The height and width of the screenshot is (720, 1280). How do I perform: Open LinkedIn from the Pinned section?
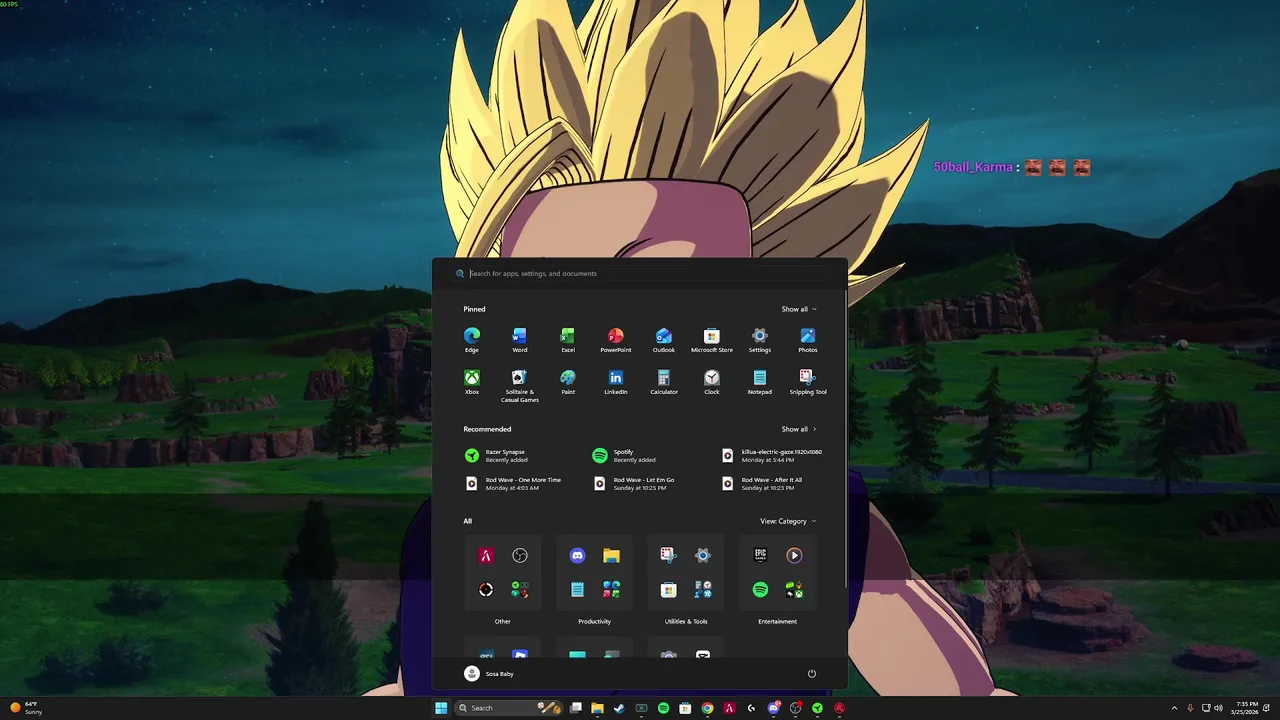tap(615, 382)
